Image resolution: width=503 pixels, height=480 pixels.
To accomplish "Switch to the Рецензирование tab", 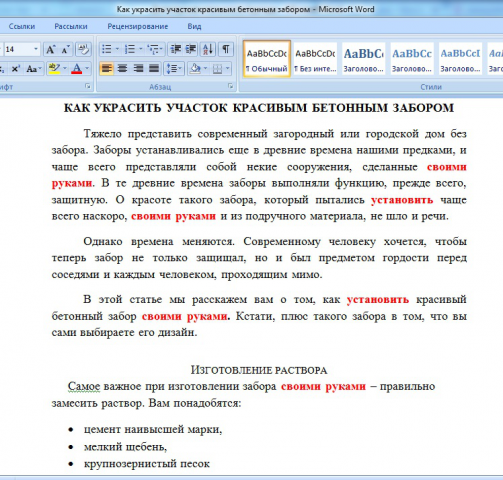I will click(137, 26).
